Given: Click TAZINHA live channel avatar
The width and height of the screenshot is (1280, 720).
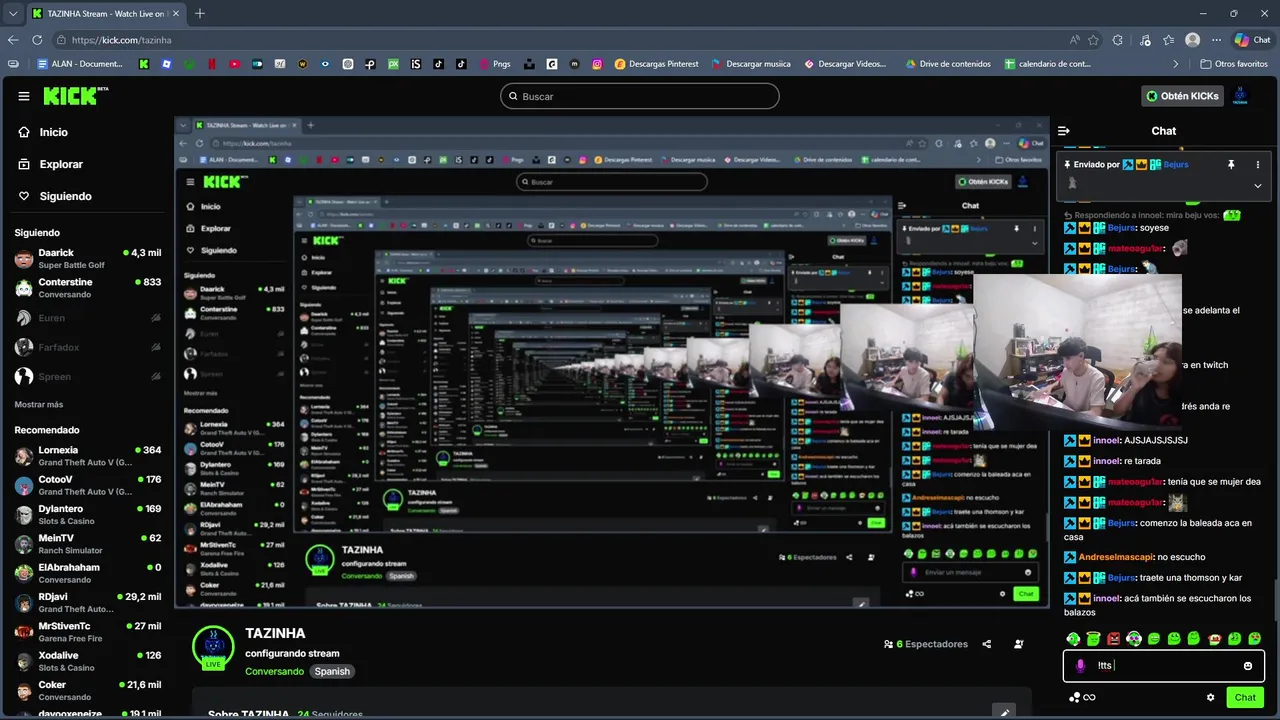Looking at the screenshot, I should (x=213, y=647).
